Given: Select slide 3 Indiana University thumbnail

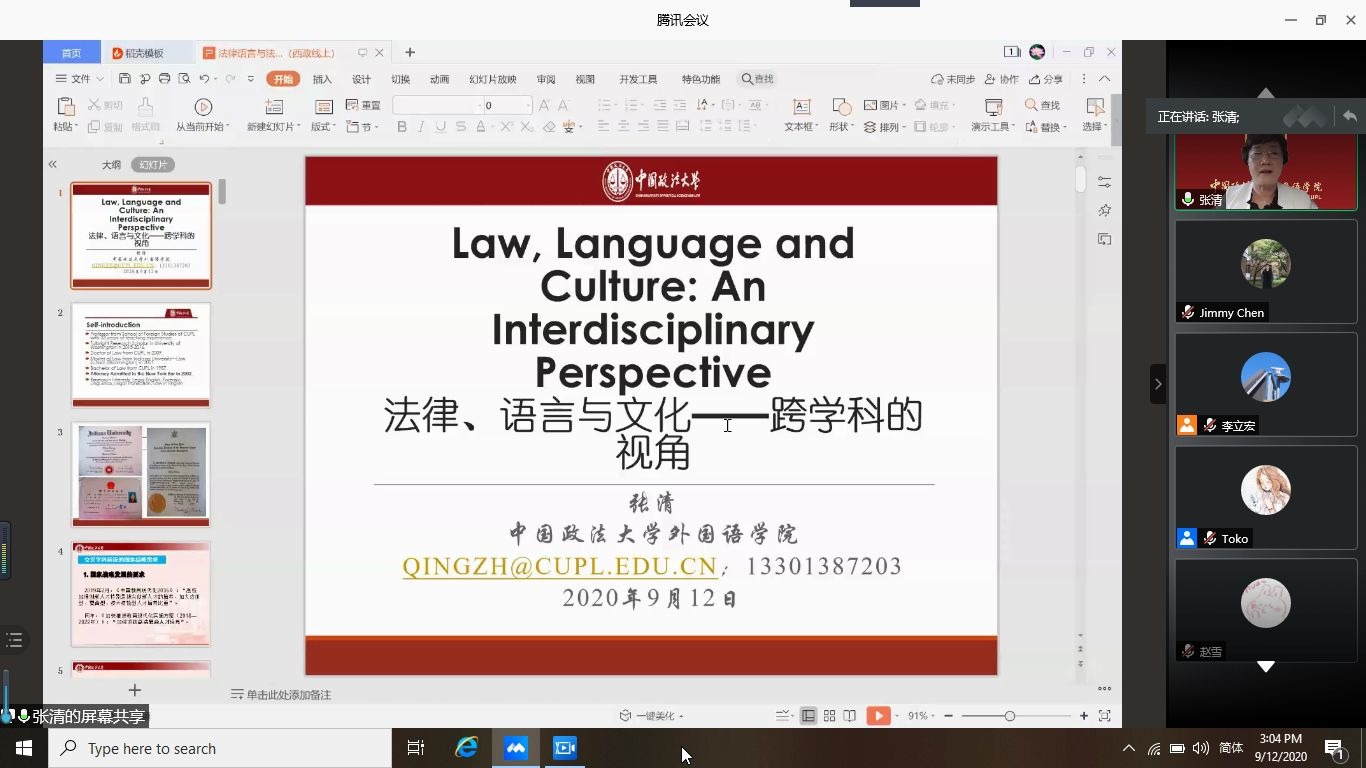Looking at the screenshot, I should pos(141,474).
